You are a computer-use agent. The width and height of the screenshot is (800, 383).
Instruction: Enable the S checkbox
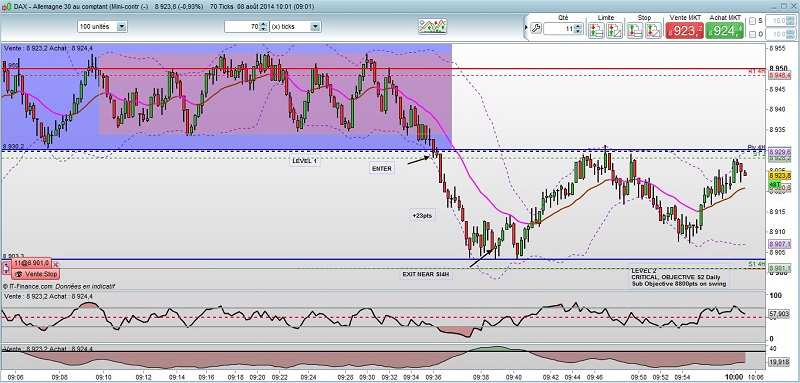[753, 21]
